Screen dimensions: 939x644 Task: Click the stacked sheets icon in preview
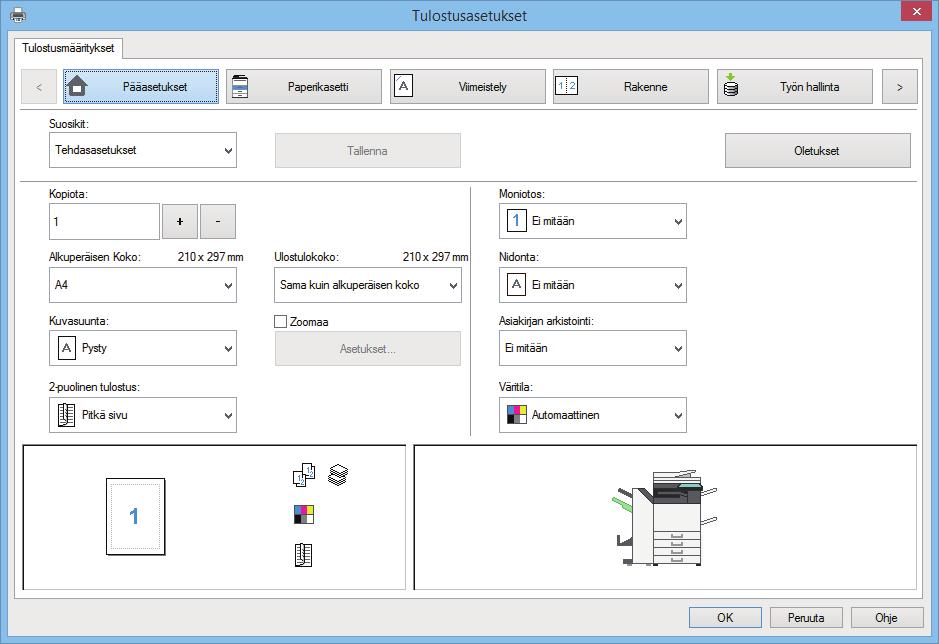click(x=338, y=475)
